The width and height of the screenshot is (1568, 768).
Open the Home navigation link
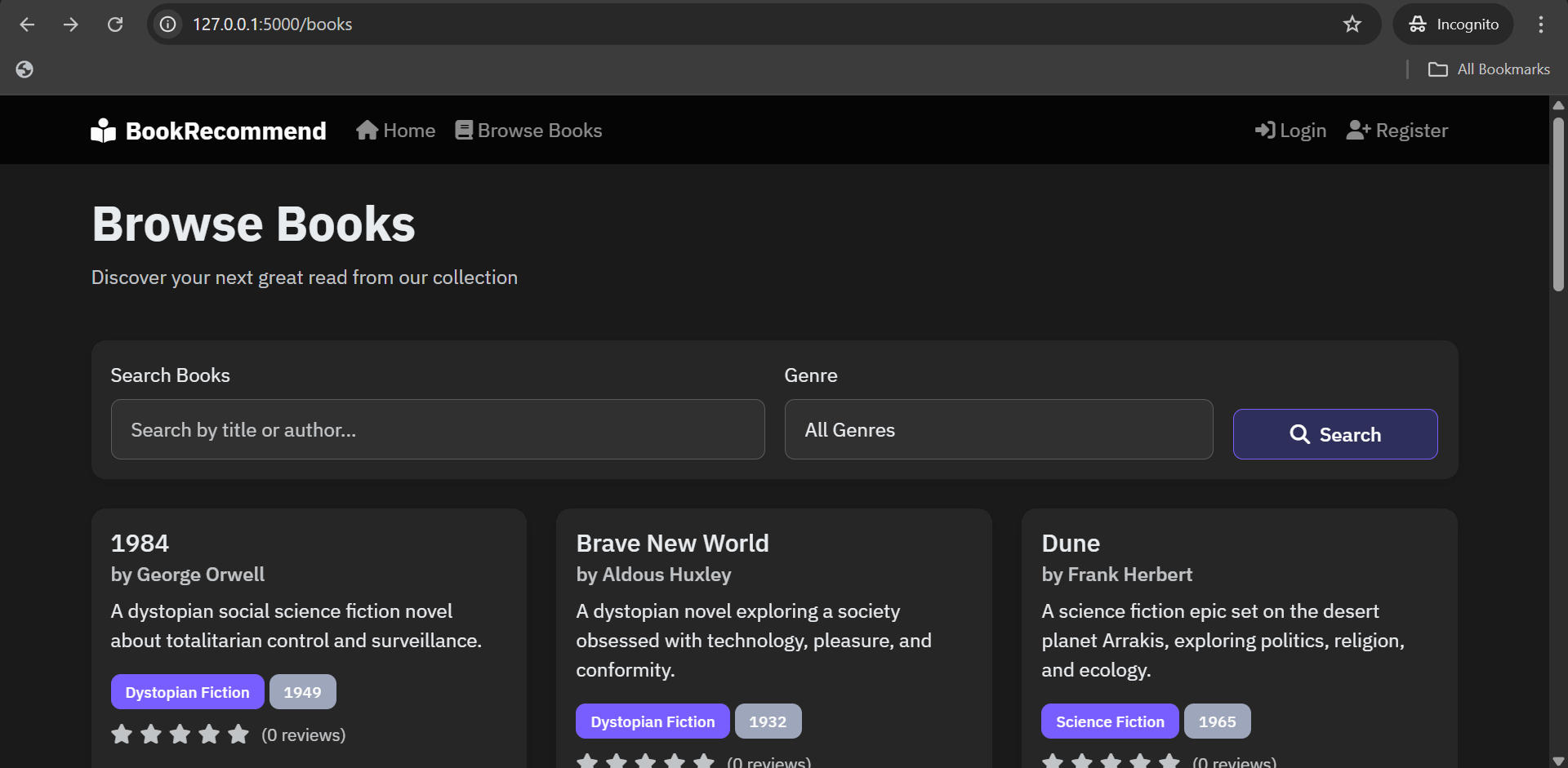pos(396,131)
